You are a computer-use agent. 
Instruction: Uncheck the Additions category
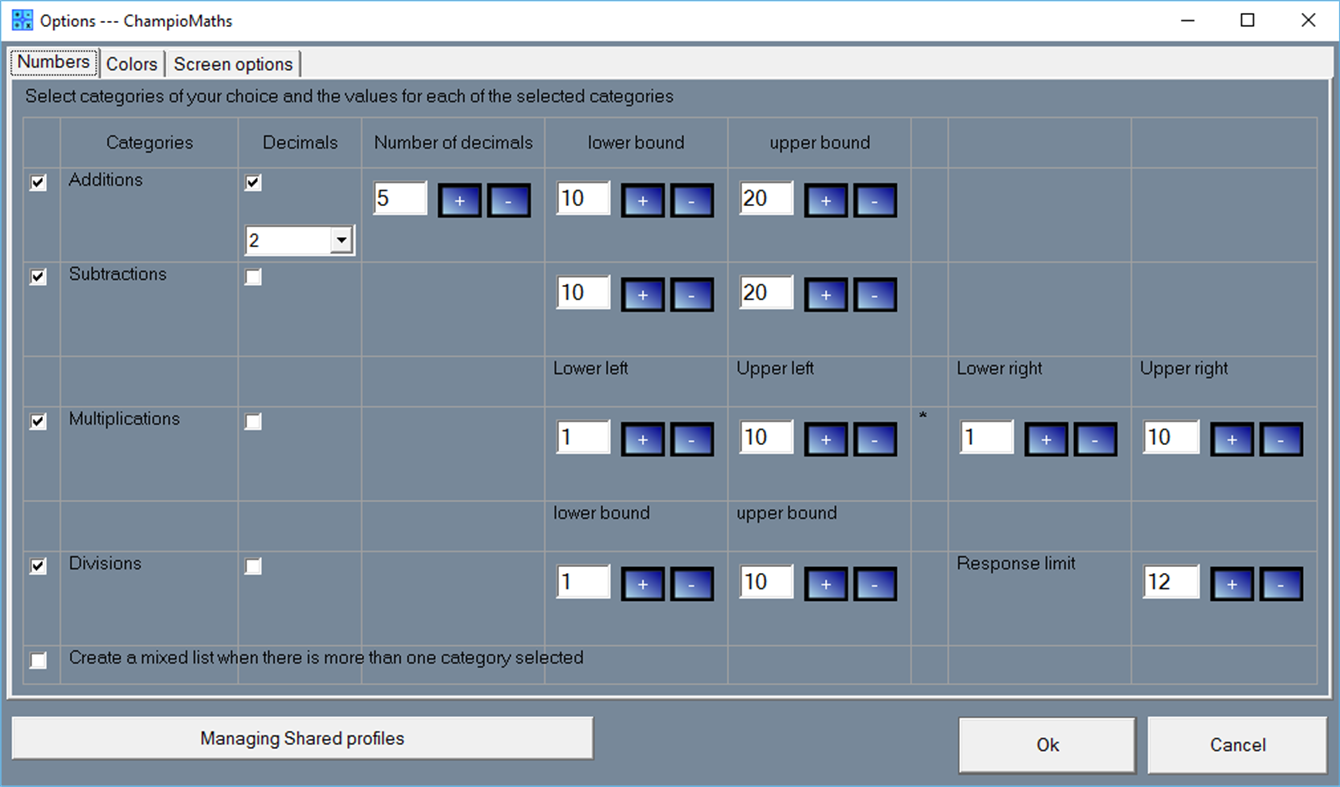coord(38,182)
